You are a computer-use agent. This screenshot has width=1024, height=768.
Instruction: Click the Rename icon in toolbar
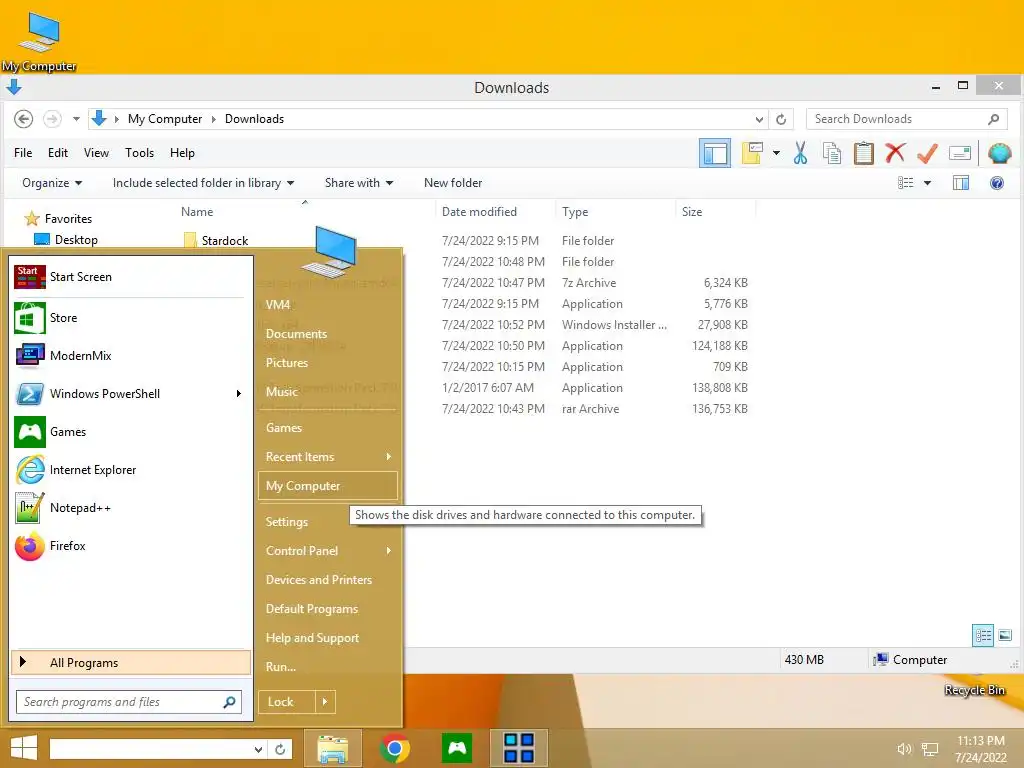pyautogui.click(x=960, y=153)
